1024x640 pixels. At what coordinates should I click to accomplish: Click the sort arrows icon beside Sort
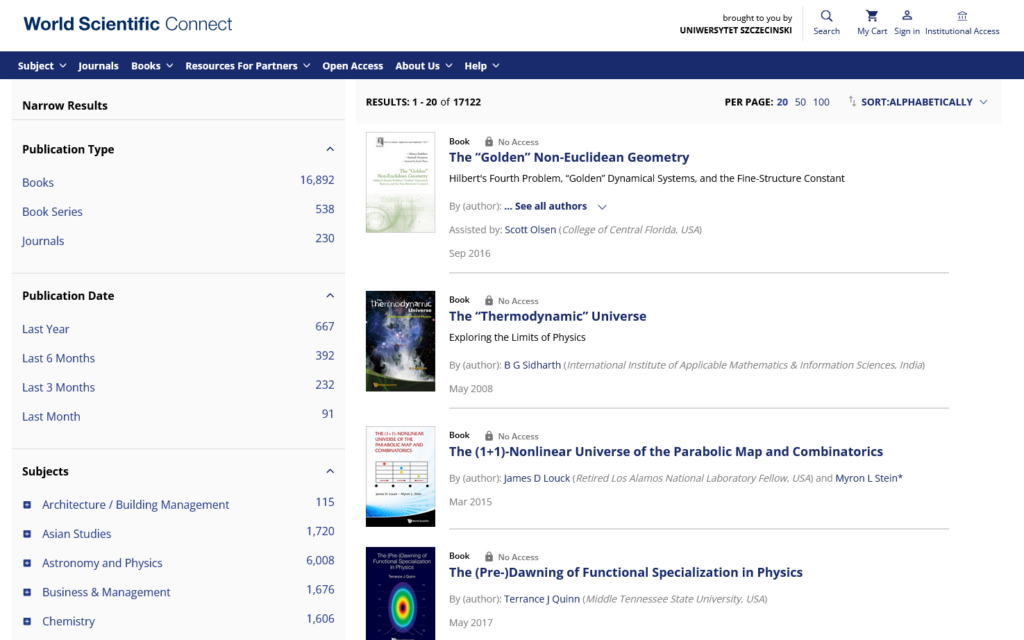pyautogui.click(x=852, y=102)
